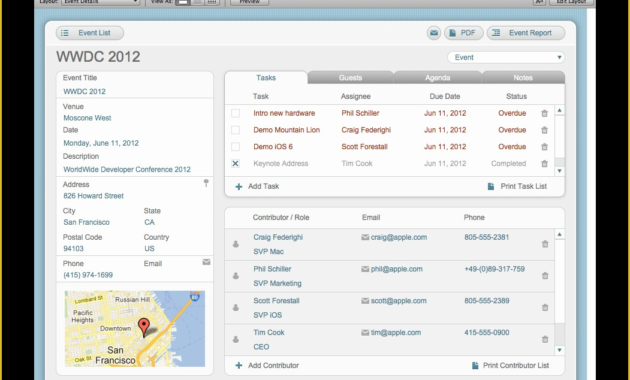The height and width of the screenshot is (380, 630).
Task: Click the Overdue status of Intro new hardware
Action: [512, 113]
